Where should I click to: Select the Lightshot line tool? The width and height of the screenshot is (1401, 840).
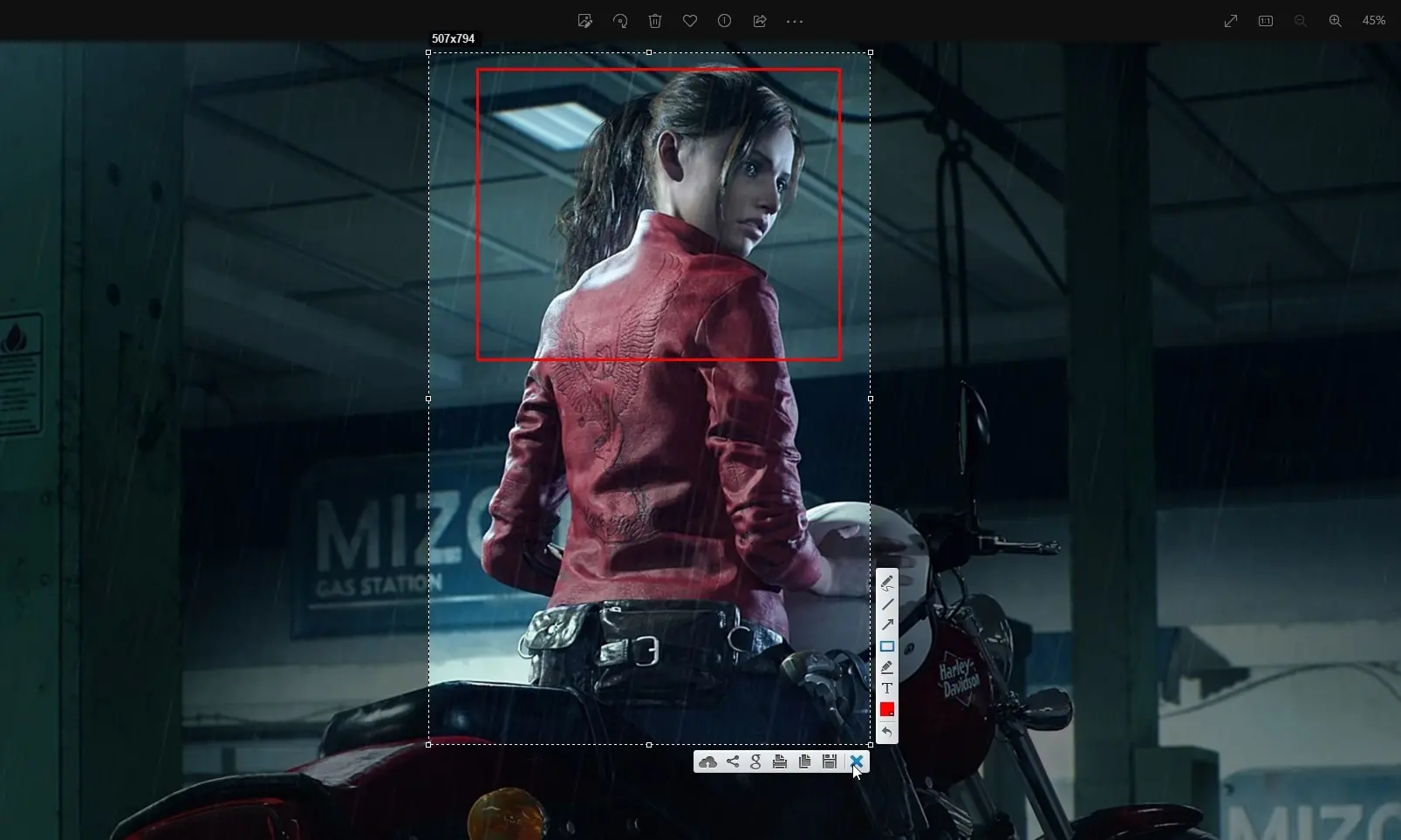(x=887, y=604)
